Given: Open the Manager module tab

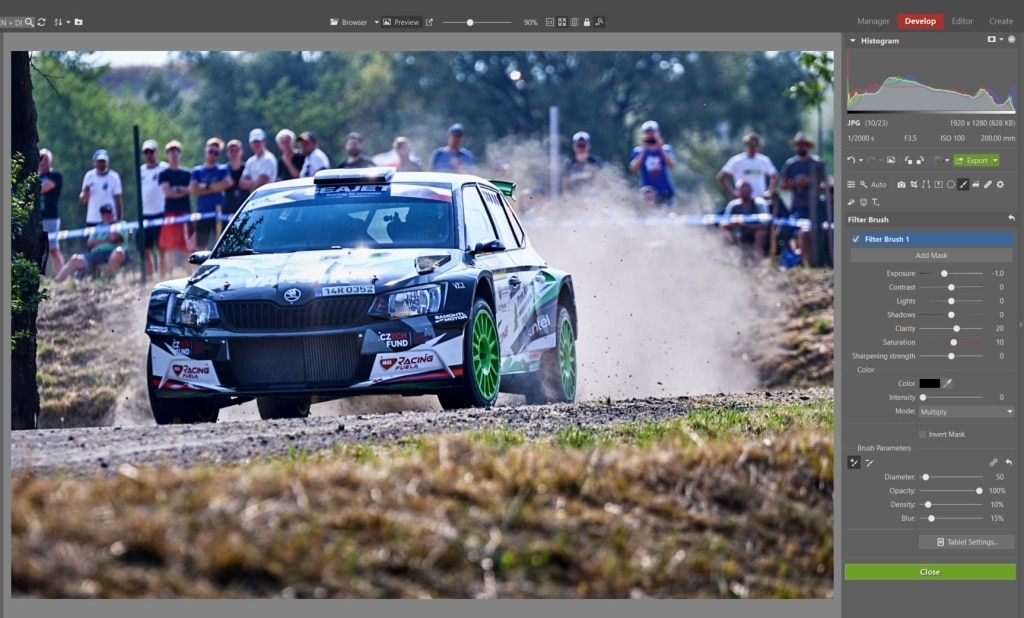Looking at the screenshot, I should pos(873,21).
